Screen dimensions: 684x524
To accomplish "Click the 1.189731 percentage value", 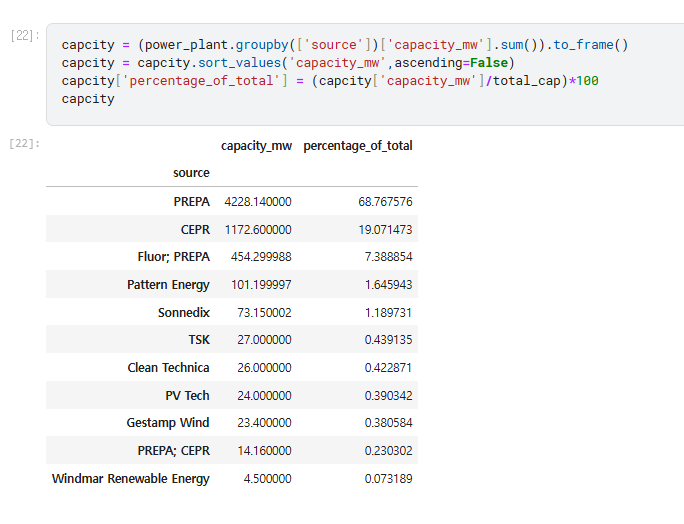I will click(388, 312).
